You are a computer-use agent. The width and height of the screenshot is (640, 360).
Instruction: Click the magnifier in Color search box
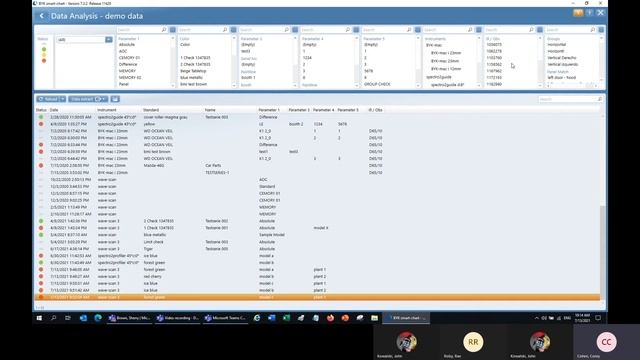click(225, 30)
